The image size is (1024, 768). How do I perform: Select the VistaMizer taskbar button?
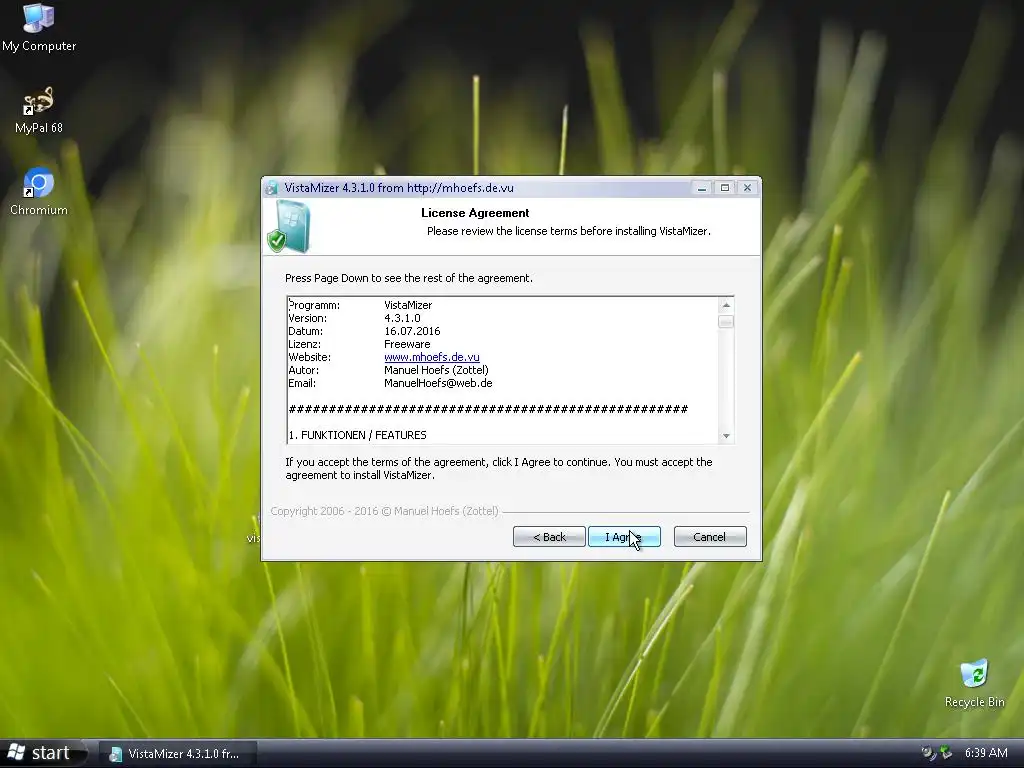coord(178,754)
